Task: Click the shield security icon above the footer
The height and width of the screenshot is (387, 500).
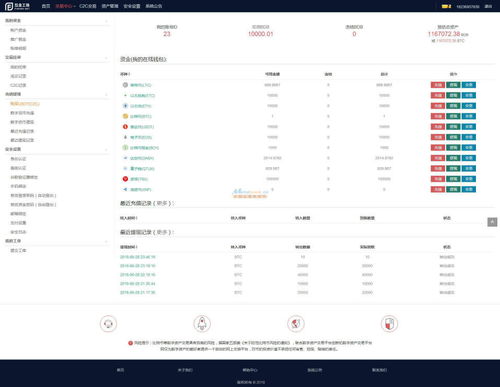Action: click(389, 324)
